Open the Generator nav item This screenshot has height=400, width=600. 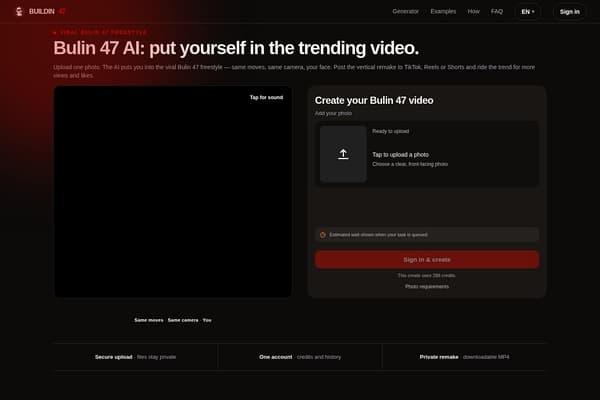coord(406,11)
